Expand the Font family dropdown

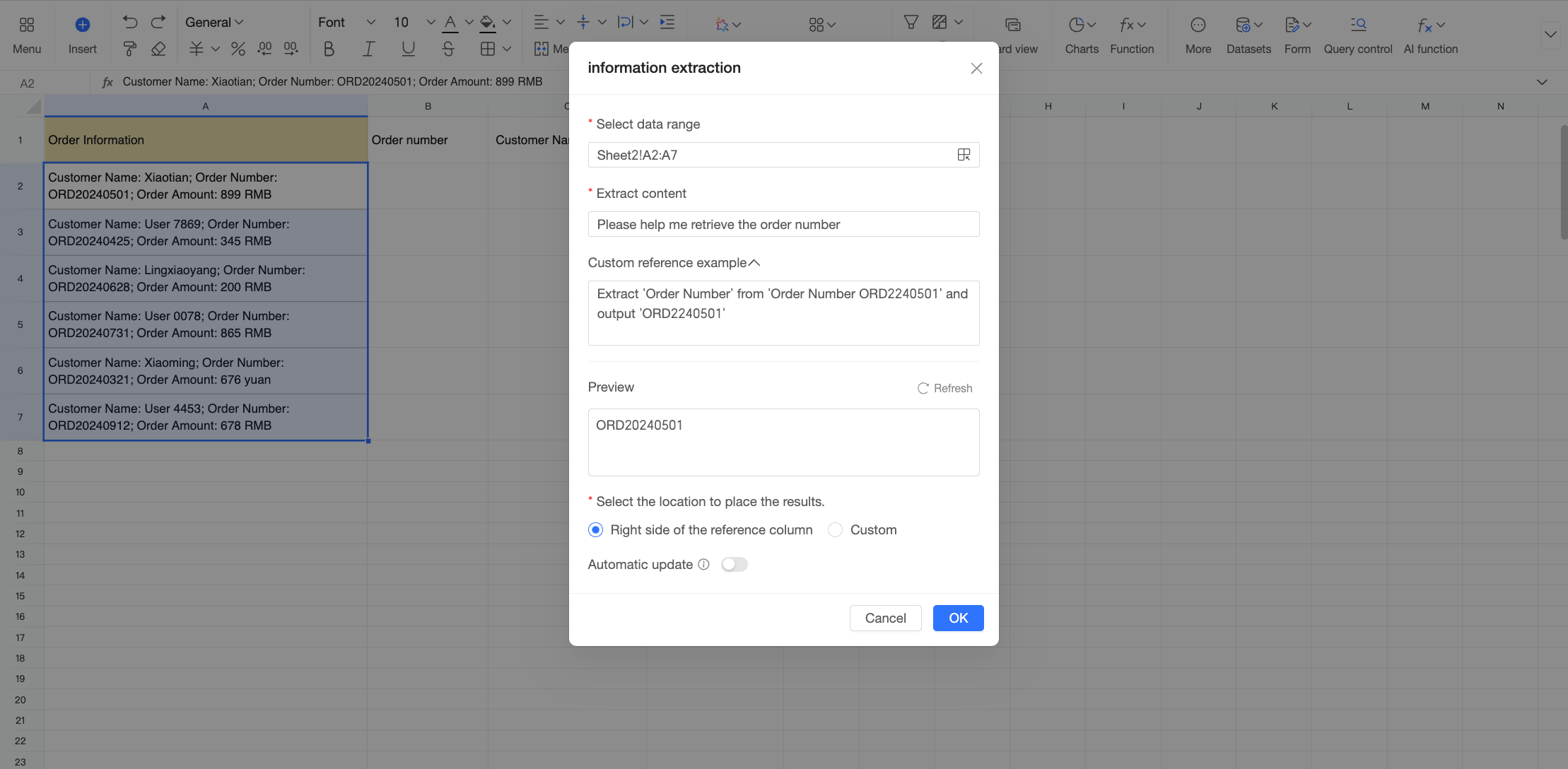pyautogui.click(x=346, y=22)
